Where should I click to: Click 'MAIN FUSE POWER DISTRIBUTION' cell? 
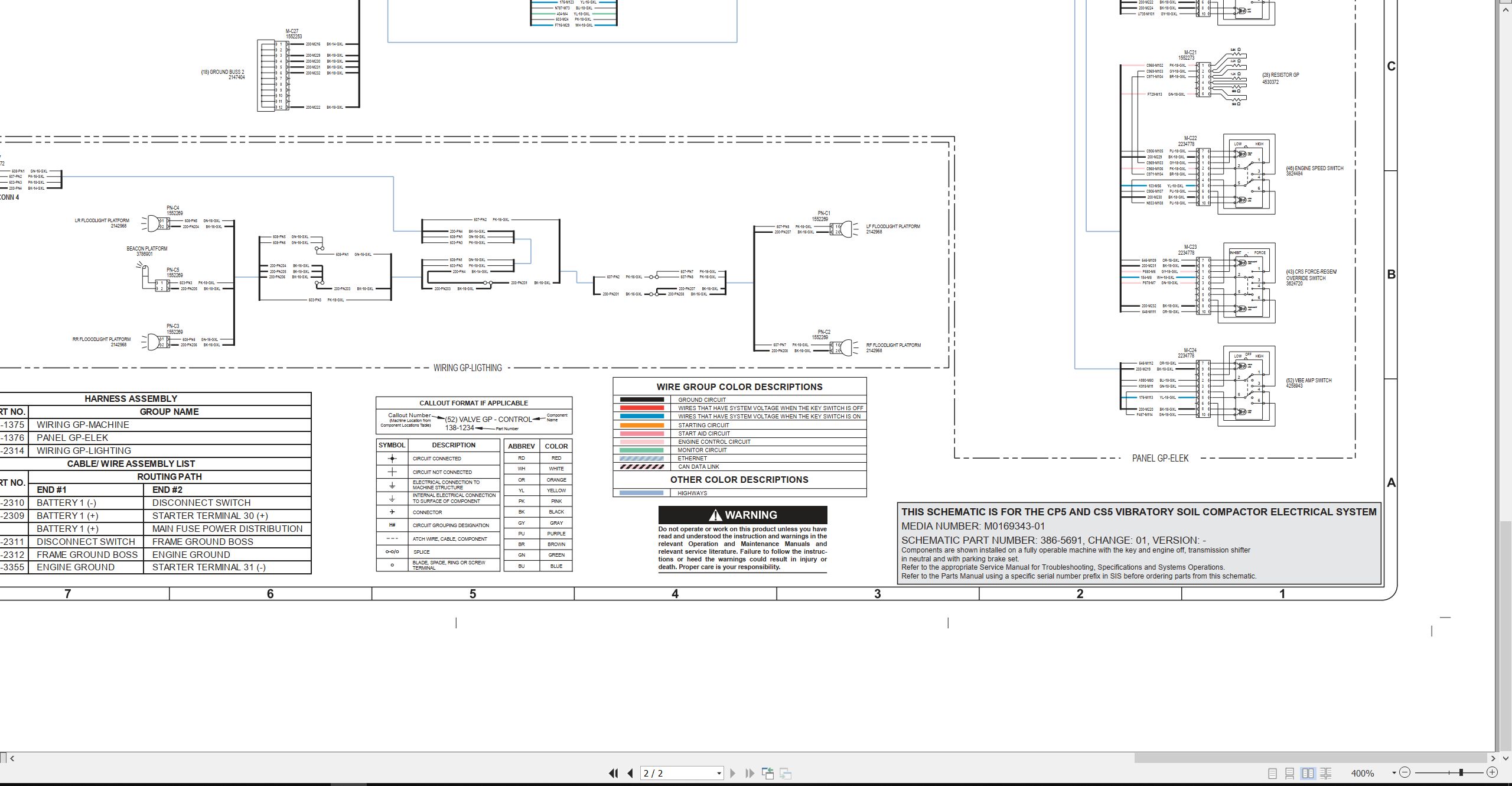point(227,529)
